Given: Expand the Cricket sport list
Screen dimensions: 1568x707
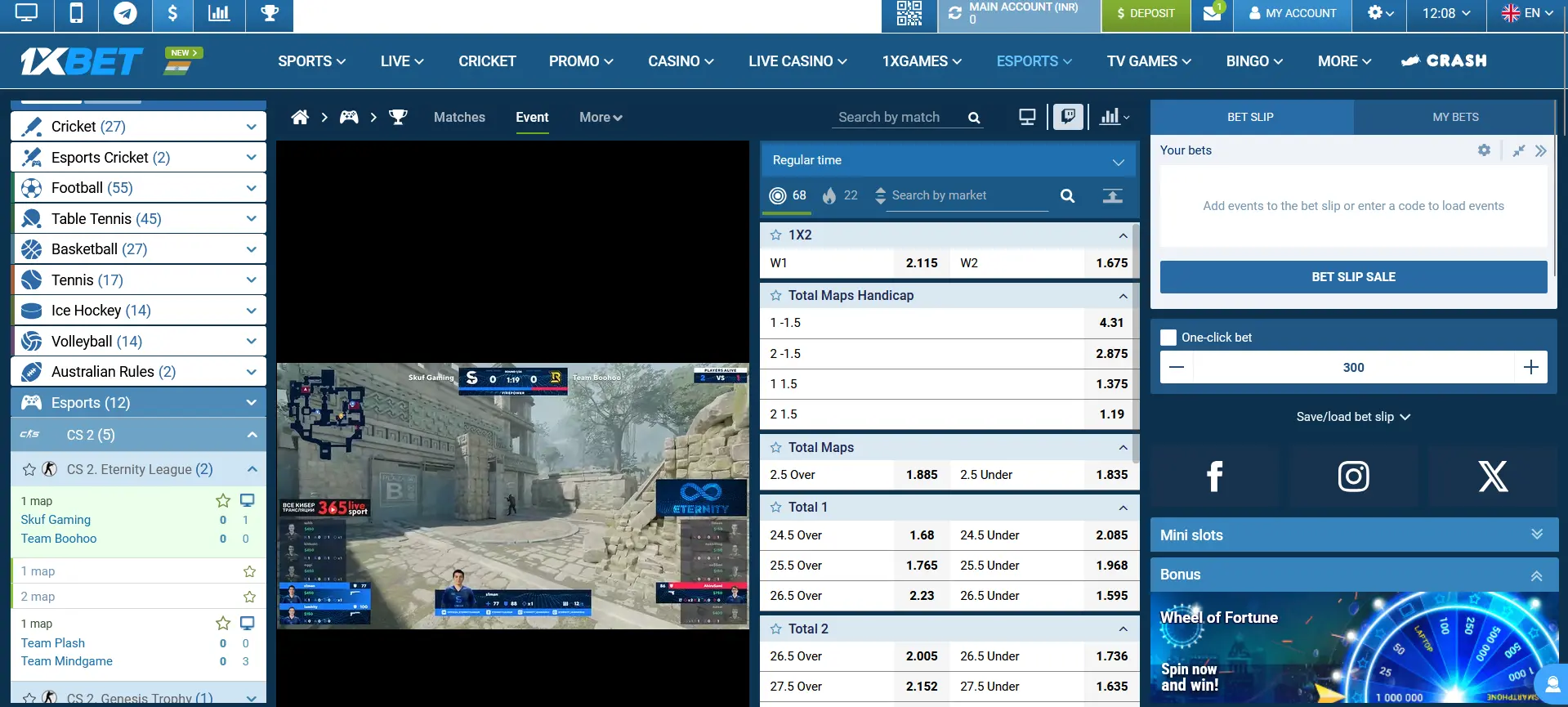Looking at the screenshot, I should [x=251, y=127].
